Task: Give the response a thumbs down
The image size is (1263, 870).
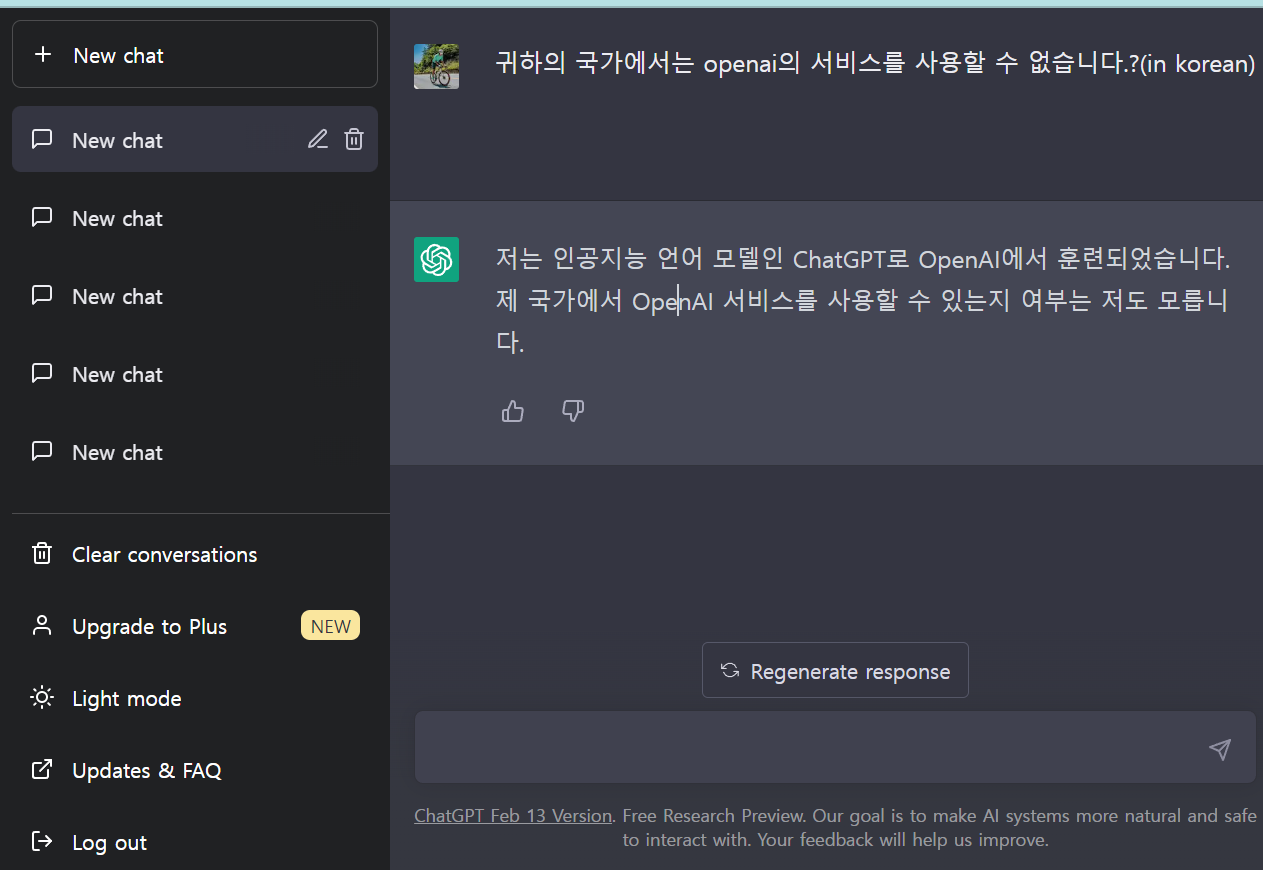Action: point(573,411)
